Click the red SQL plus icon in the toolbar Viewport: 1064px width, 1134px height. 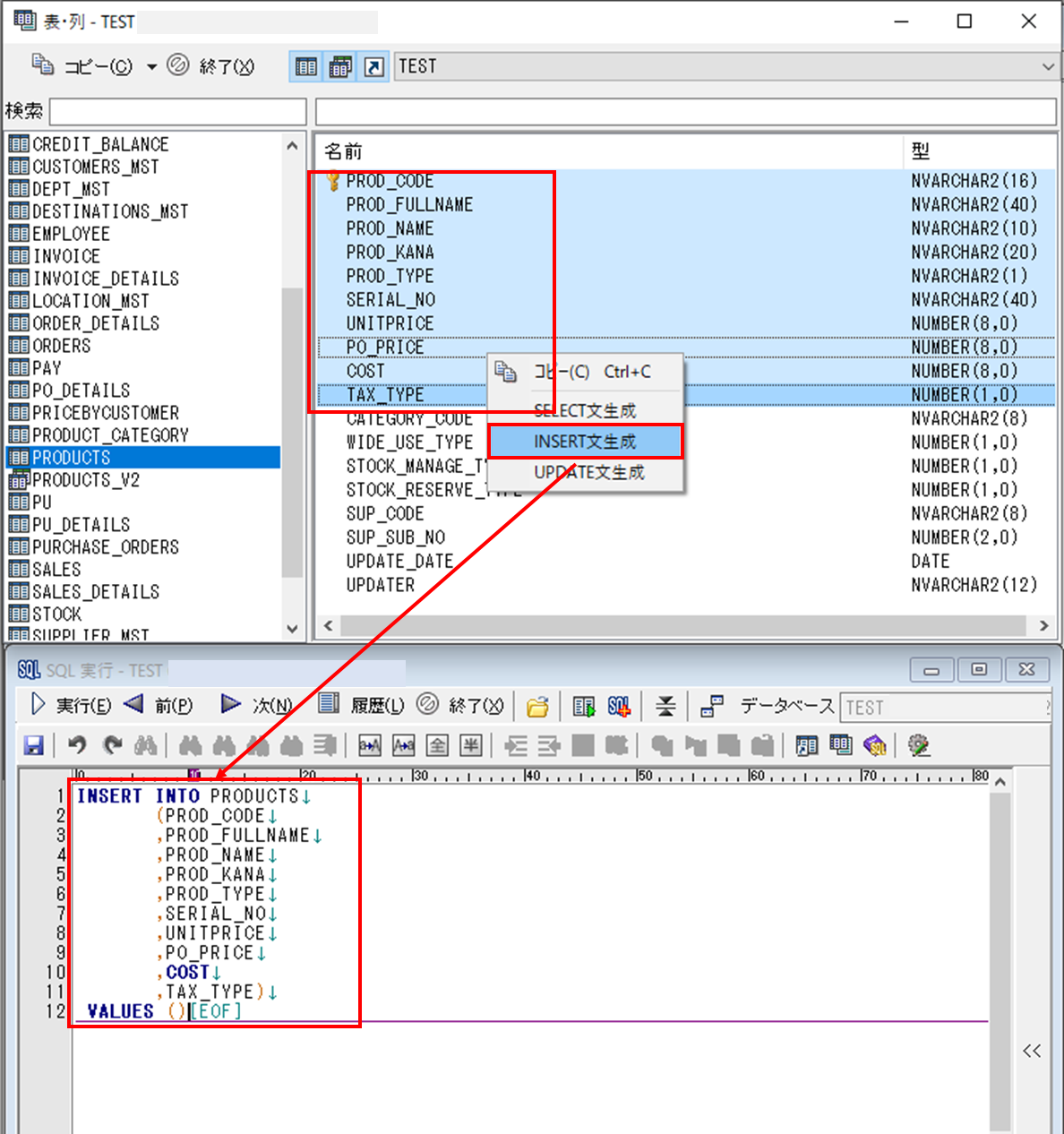[619, 707]
